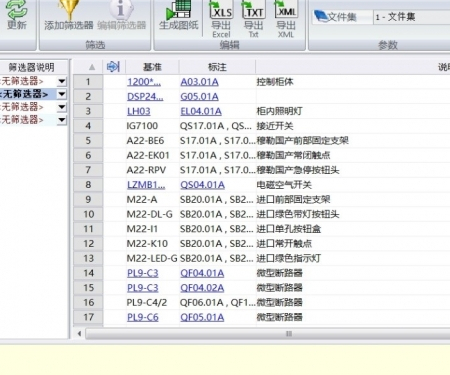The width and height of the screenshot is (450, 375).
Task: Open the A03.01A mark link
Action: (x=199, y=82)
